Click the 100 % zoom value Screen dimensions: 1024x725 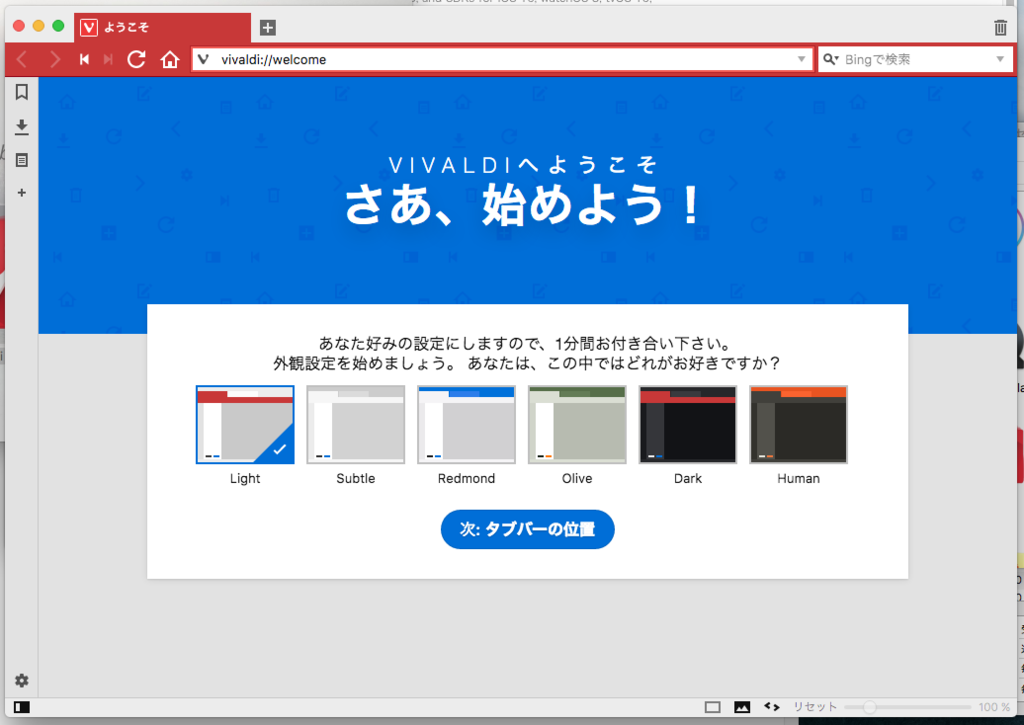(994, 707)
